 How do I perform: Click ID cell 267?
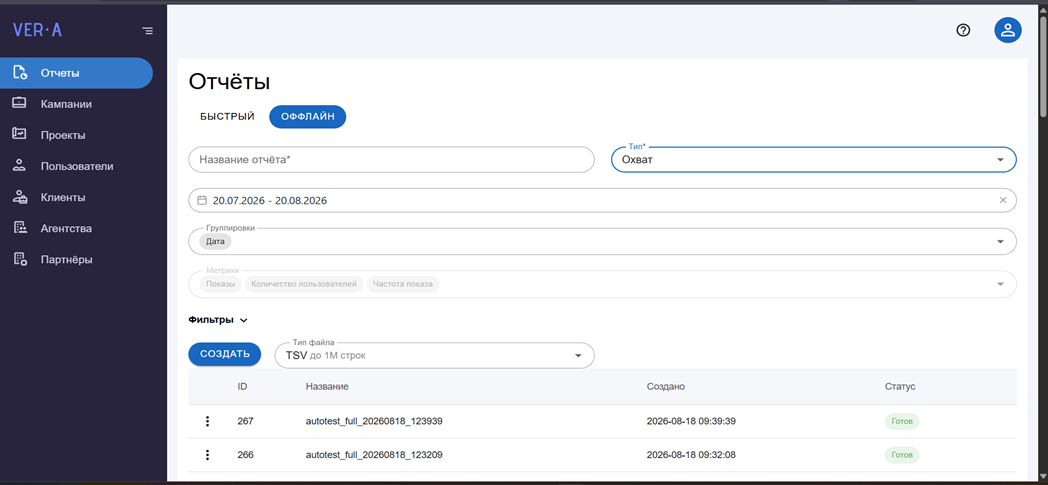245,422
